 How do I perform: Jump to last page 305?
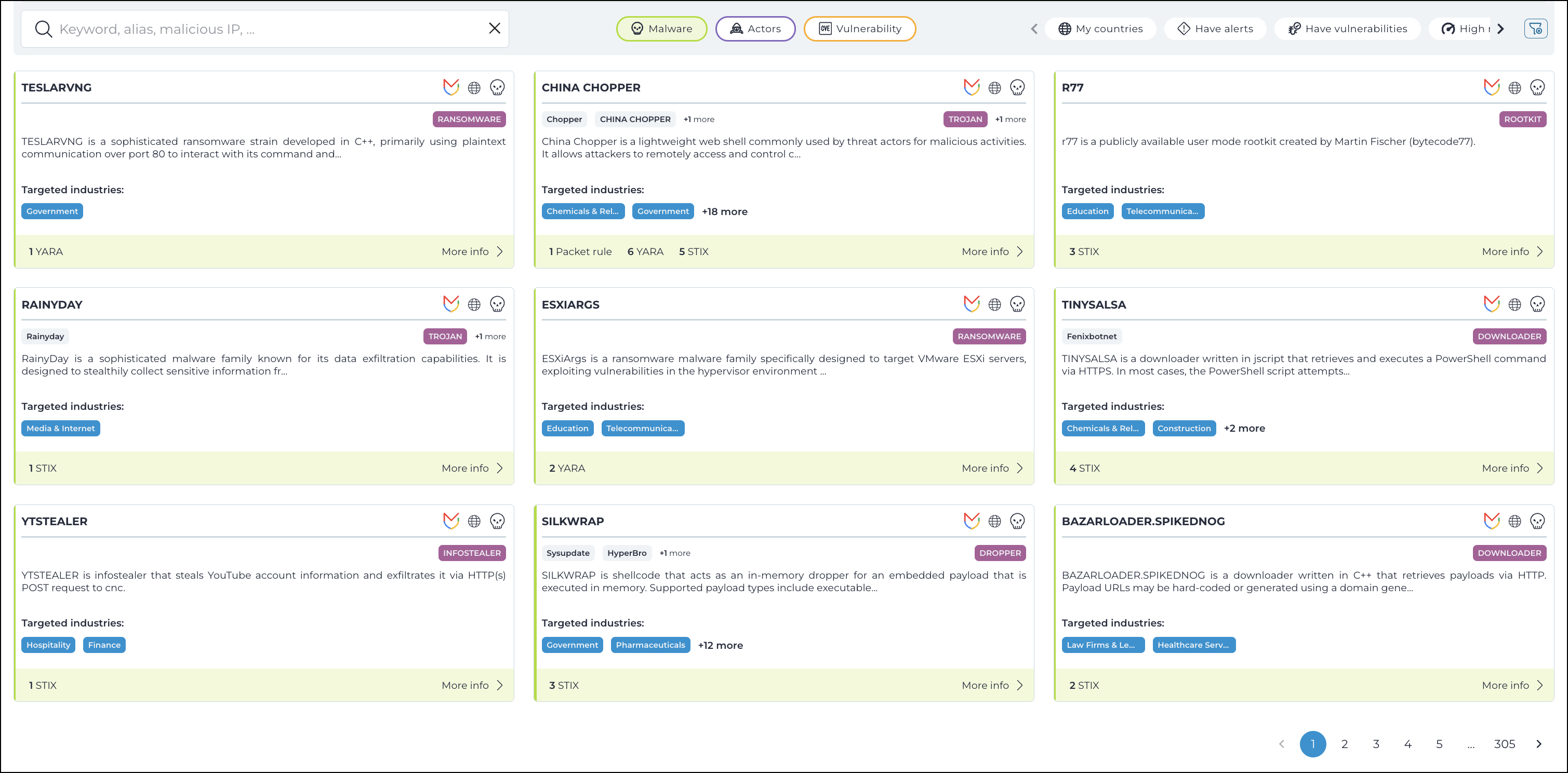1504,744
